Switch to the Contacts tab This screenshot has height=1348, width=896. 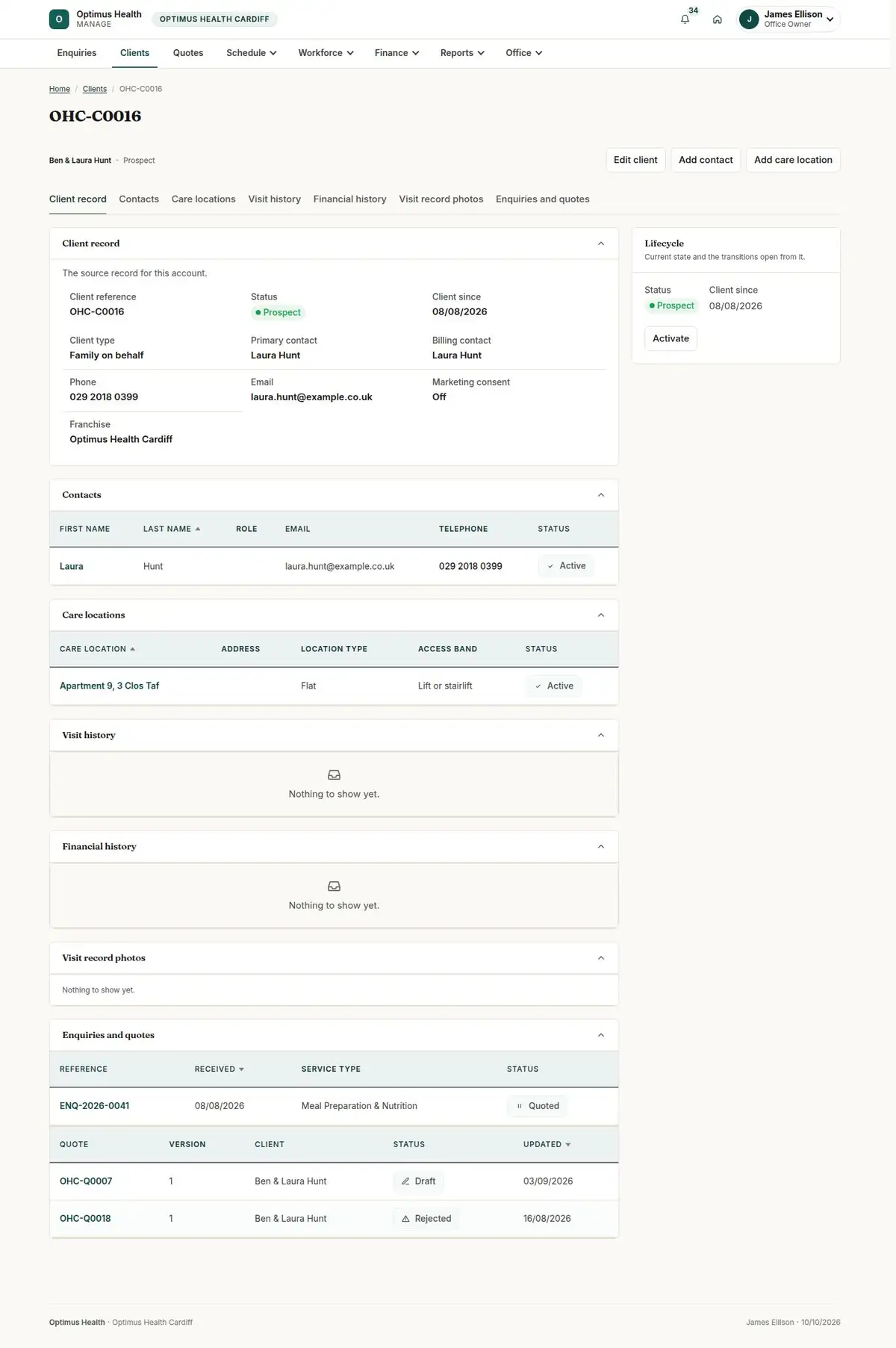(x=139, y=199)
